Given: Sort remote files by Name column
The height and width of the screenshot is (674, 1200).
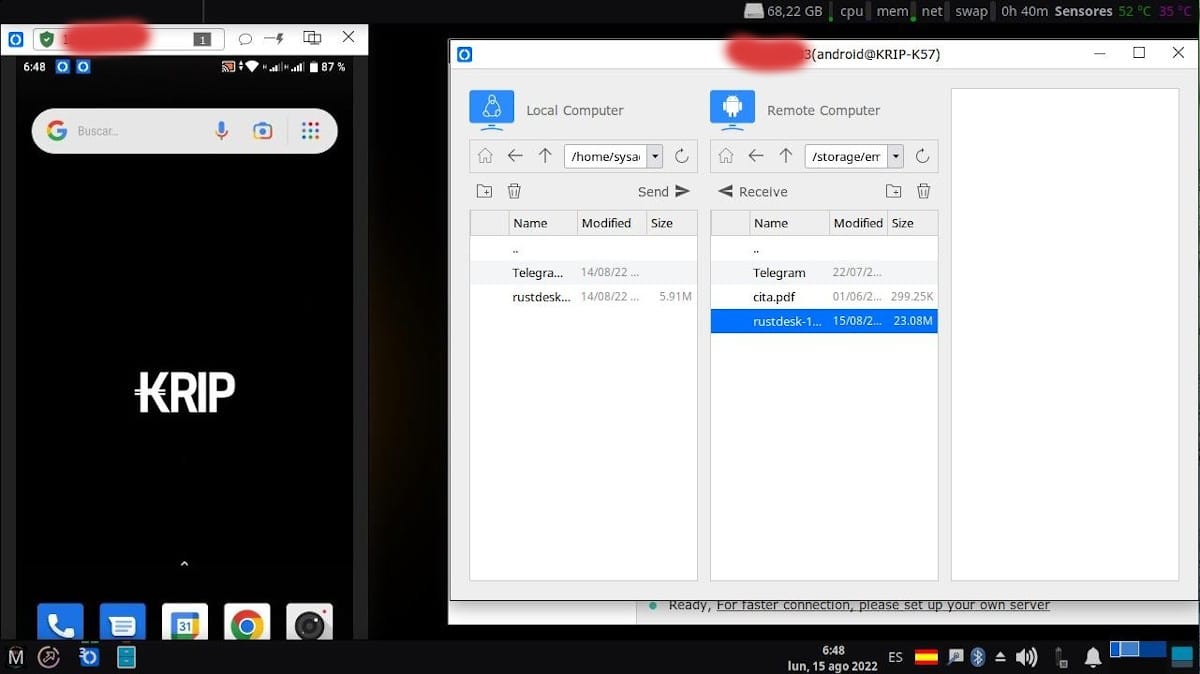Looking at the screenshot, I should (x=790, y=223).
